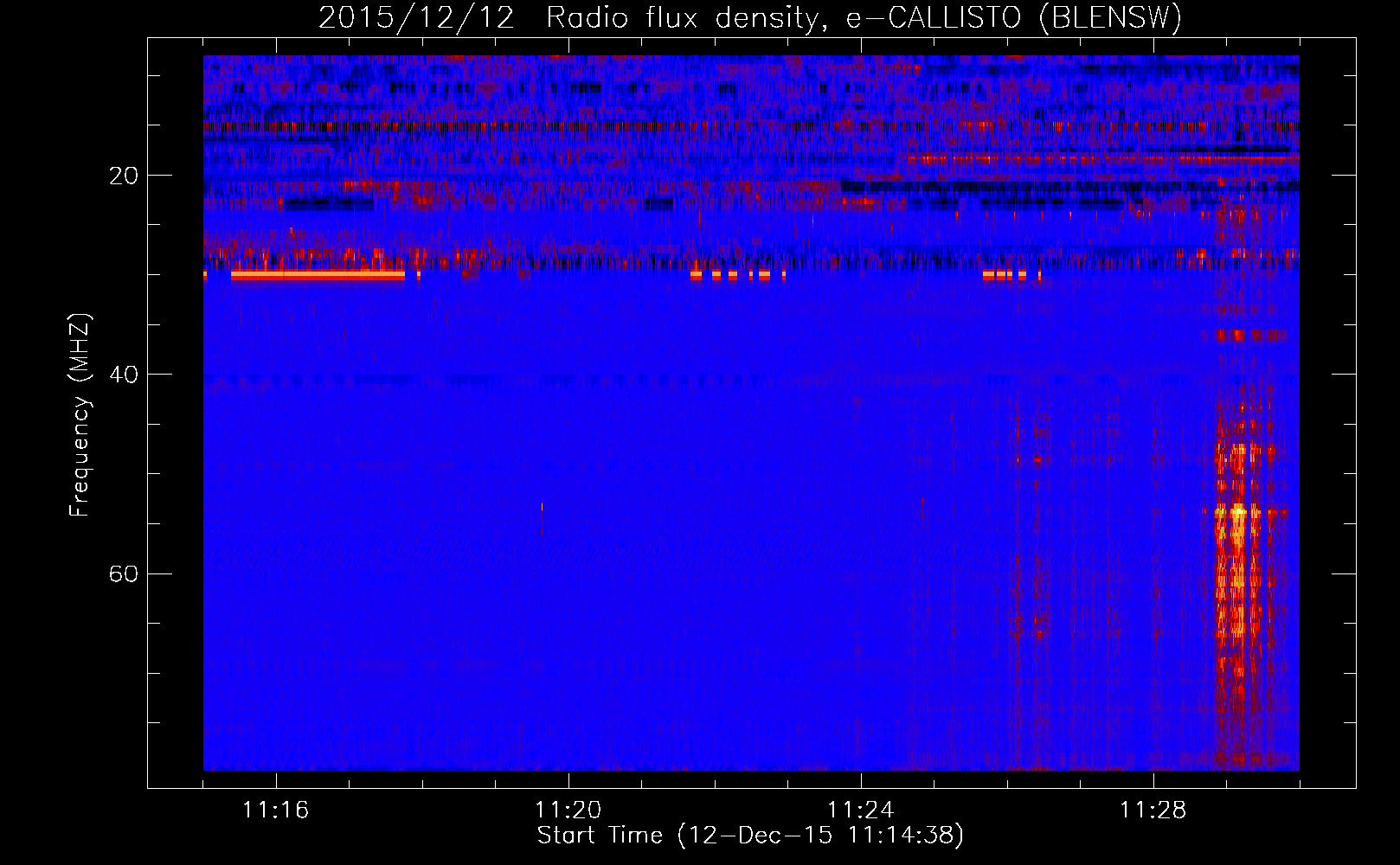Screen dimensions: 1400x865
Task: Click the "Frequency (MHZ)" y-axis label
Action: pos(80,415)
